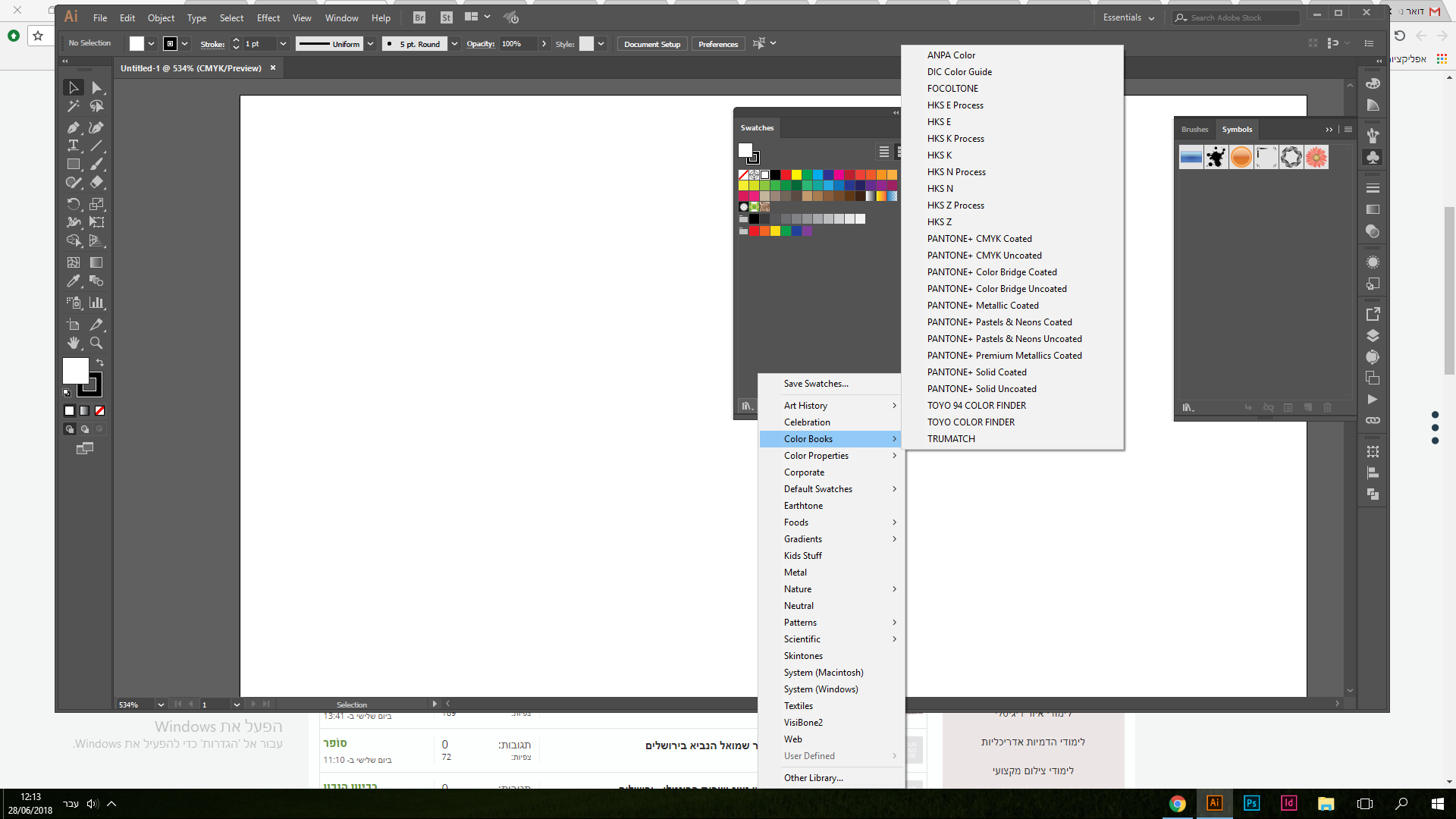Open the Object menu
The height and width of the screenshot is (819, 1456).
[x=161, y=17]
